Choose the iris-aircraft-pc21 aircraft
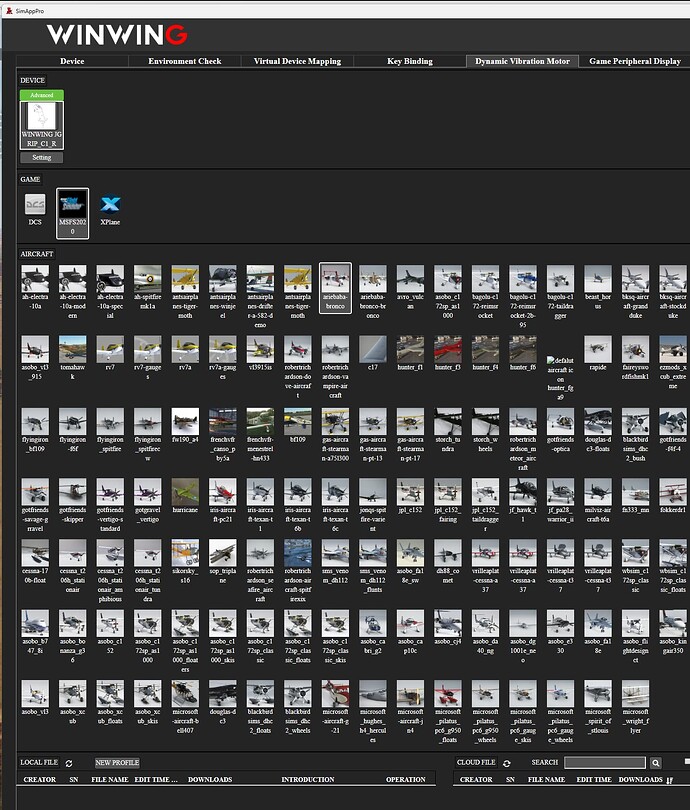Viewport: 690px width, 810px height. tap(223, 492)
